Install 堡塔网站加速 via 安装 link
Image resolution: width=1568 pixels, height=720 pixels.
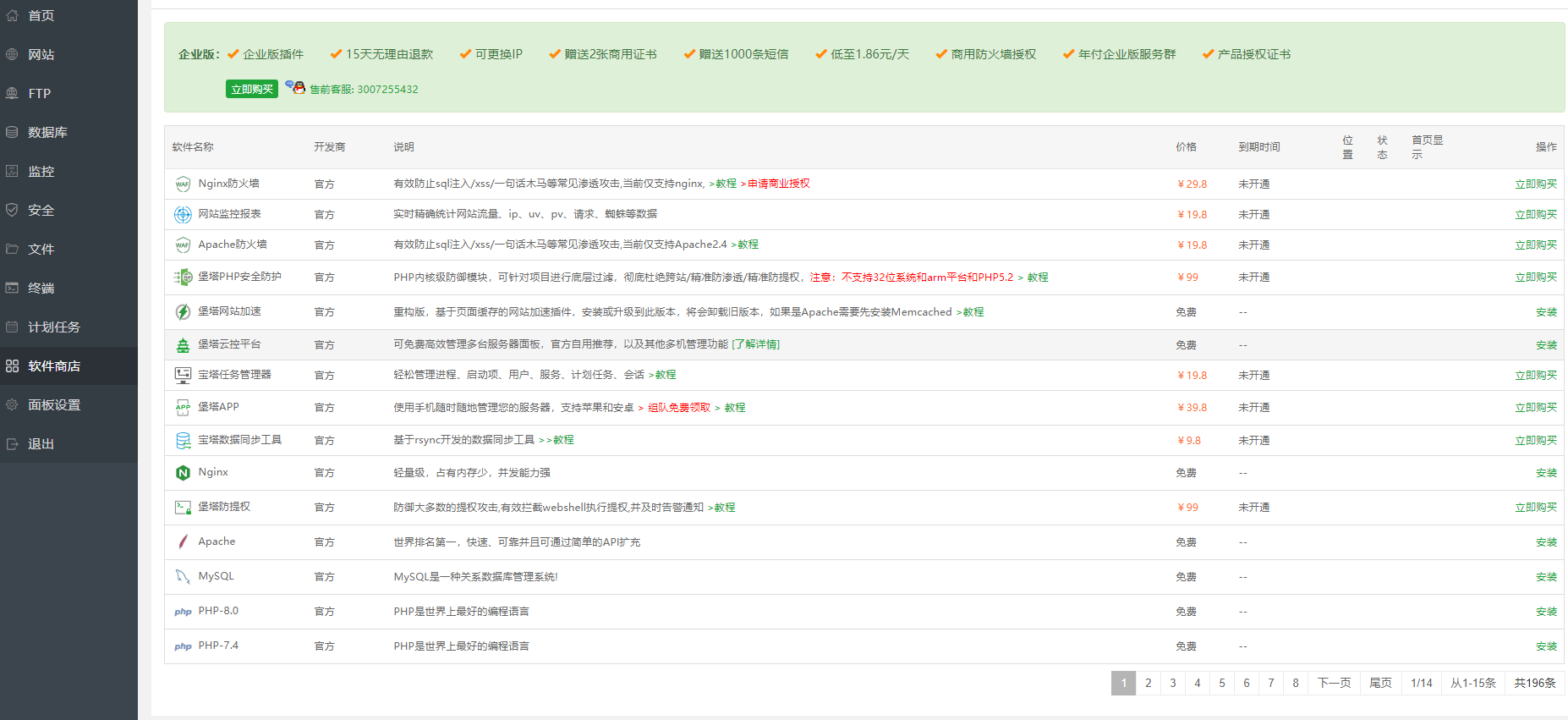(1547, 312)
